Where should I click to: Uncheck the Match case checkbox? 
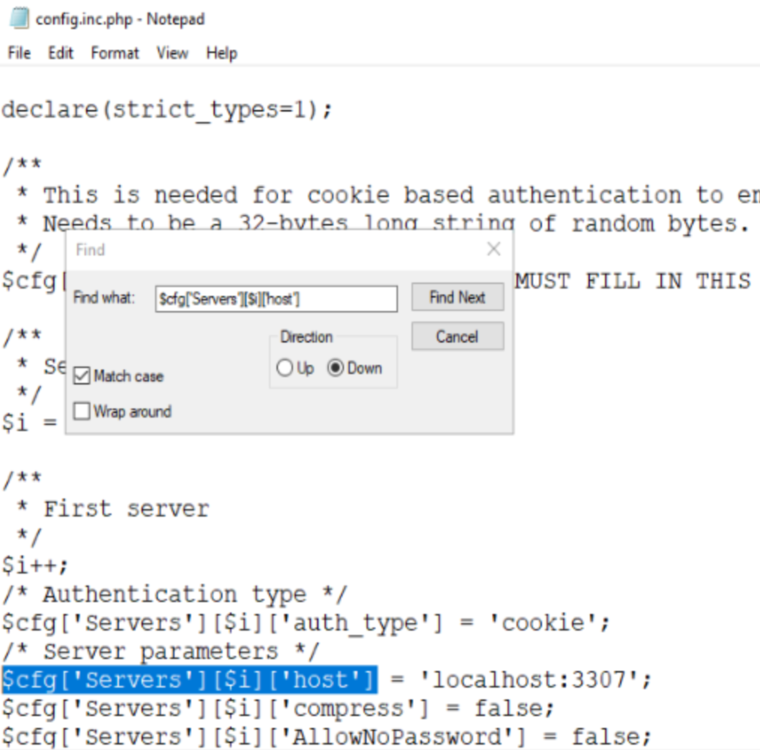[x=82, y=376]
